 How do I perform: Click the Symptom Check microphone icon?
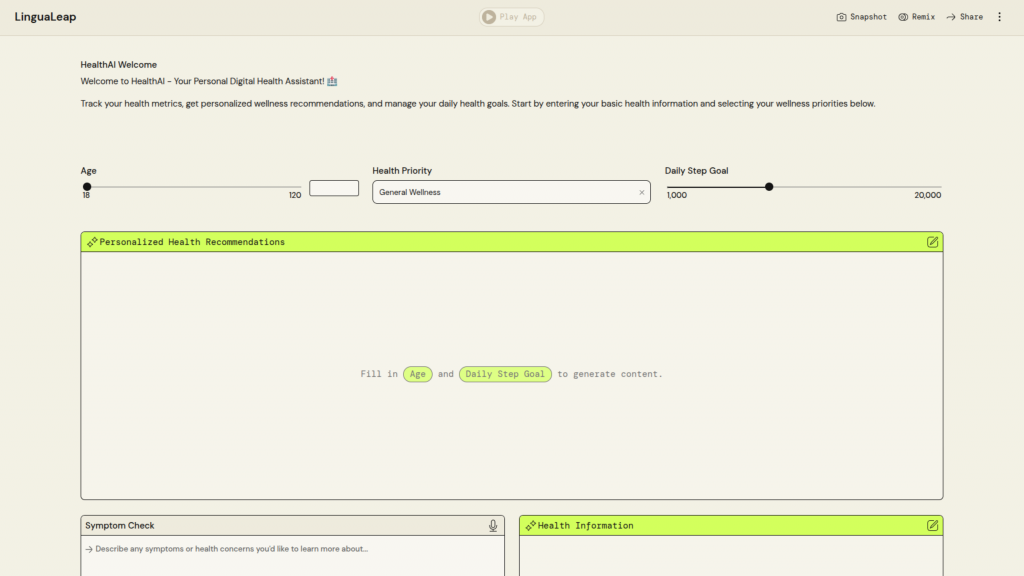[493, 526]
